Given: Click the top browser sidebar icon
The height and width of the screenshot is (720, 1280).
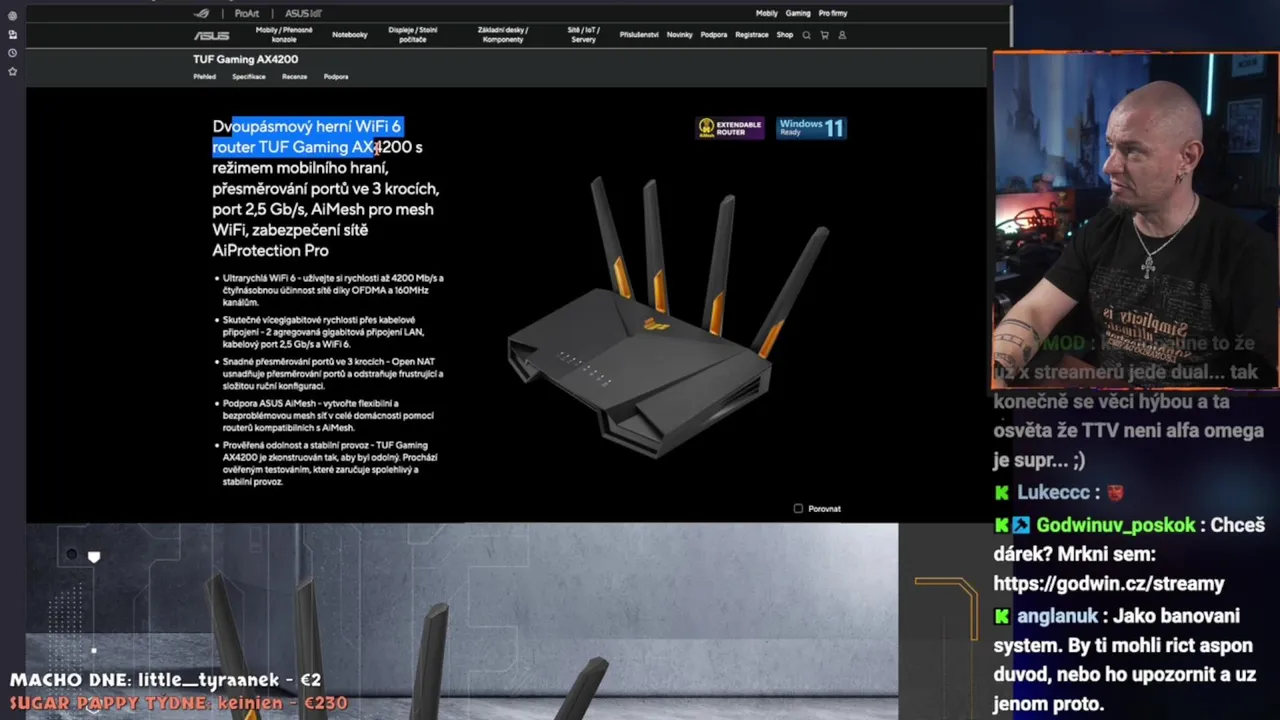Looking at the screenshot, I should coord(12,16).
